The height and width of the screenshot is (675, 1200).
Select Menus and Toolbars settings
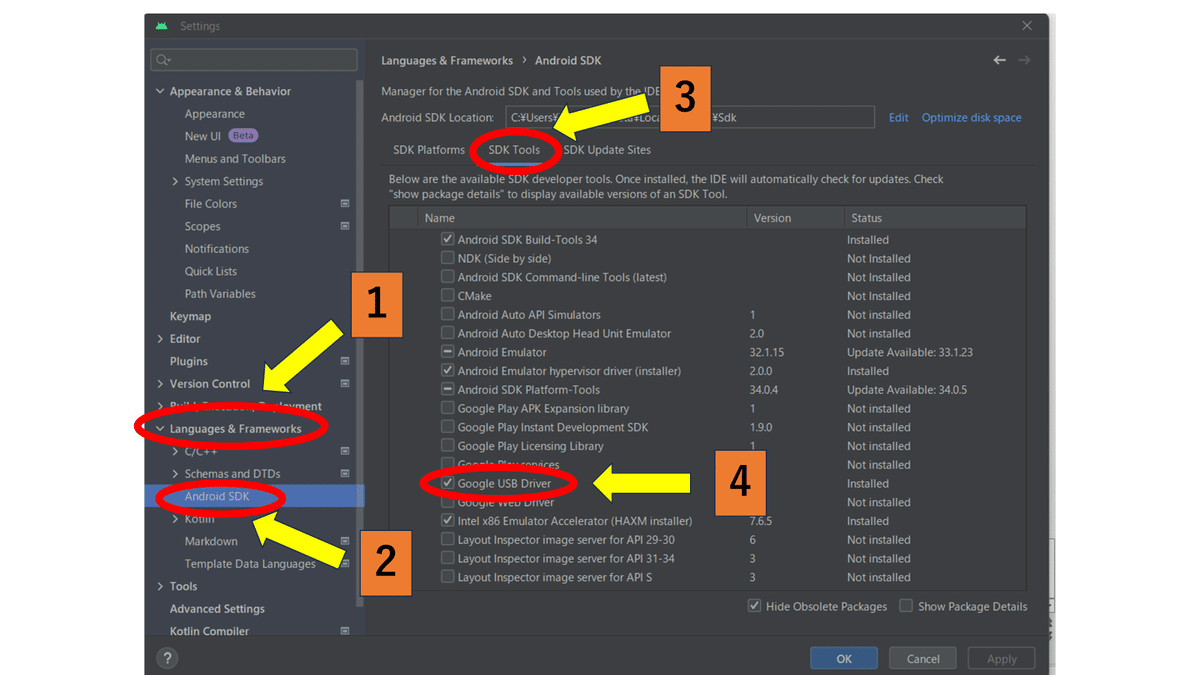235,159
